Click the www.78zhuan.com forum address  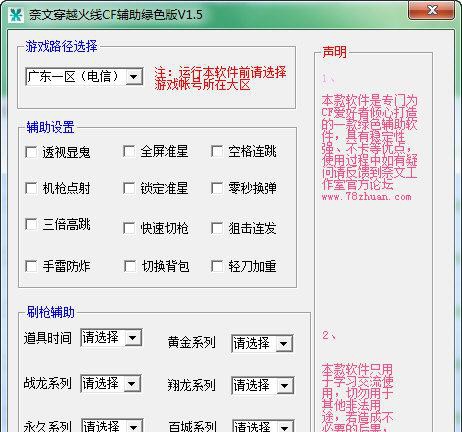point(366,197)
